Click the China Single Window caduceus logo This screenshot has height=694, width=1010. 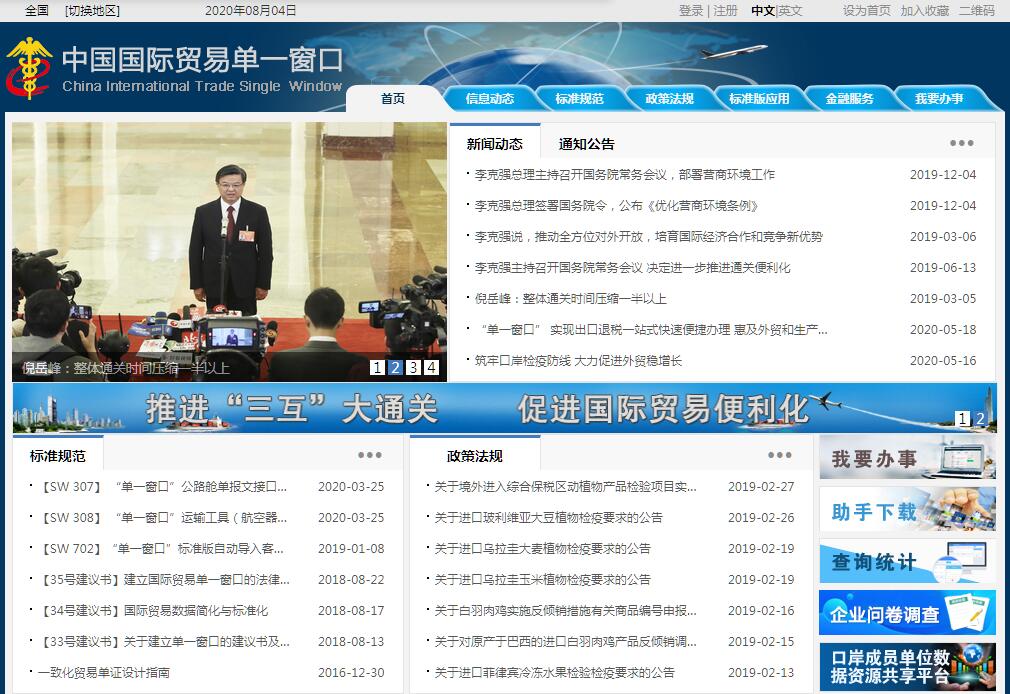[x=28, y=68]
